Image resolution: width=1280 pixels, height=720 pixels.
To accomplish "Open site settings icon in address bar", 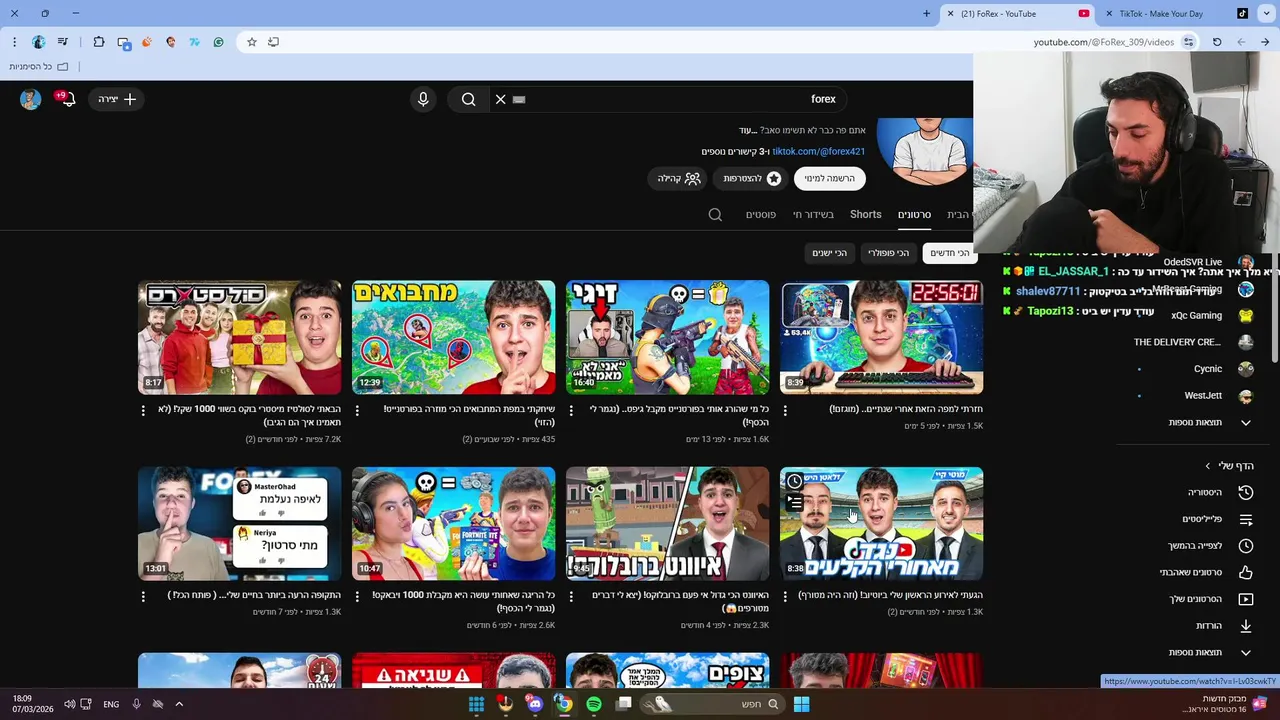I will [1188, 42].
